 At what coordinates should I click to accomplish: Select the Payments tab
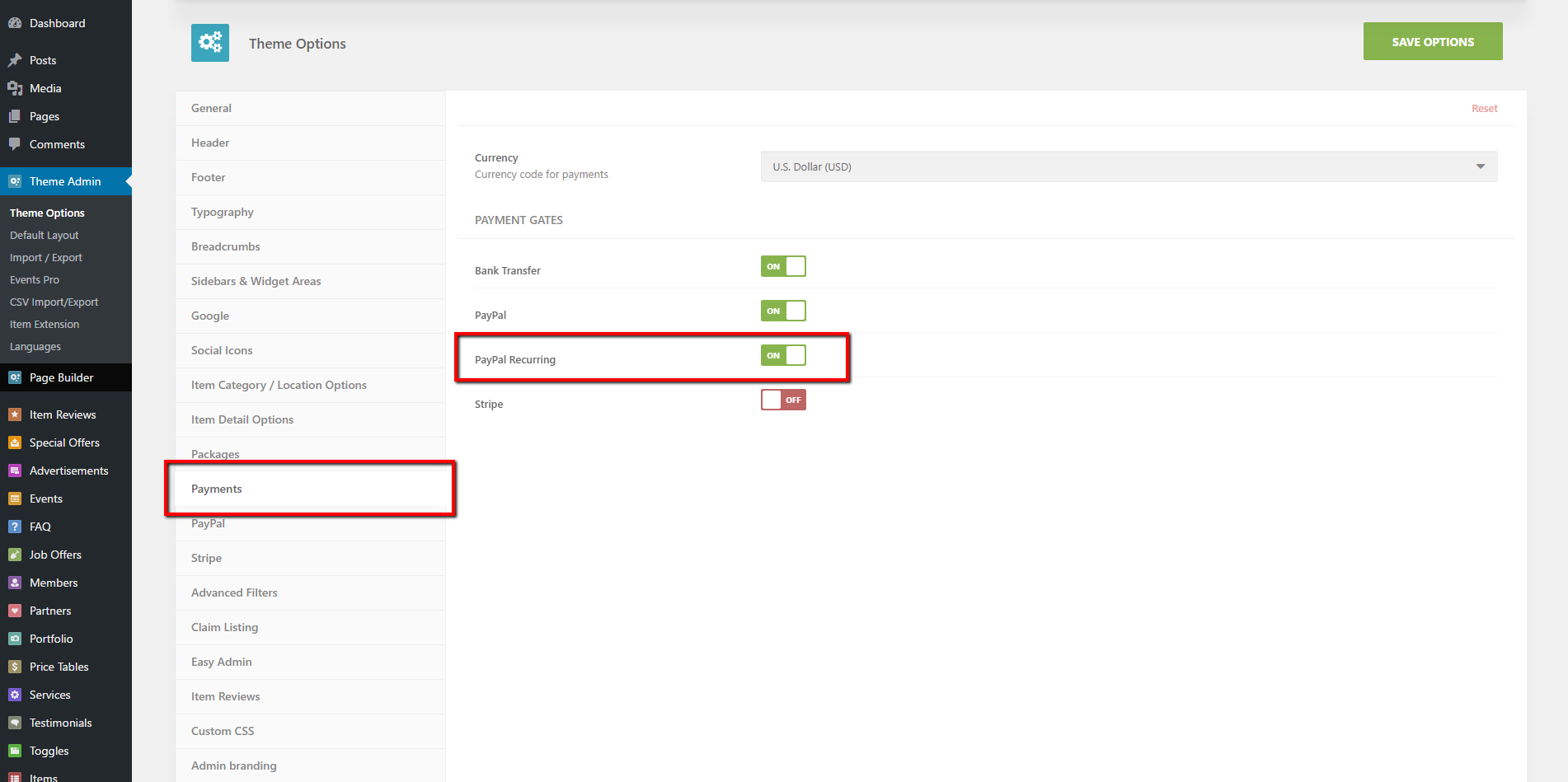[311, 489]
